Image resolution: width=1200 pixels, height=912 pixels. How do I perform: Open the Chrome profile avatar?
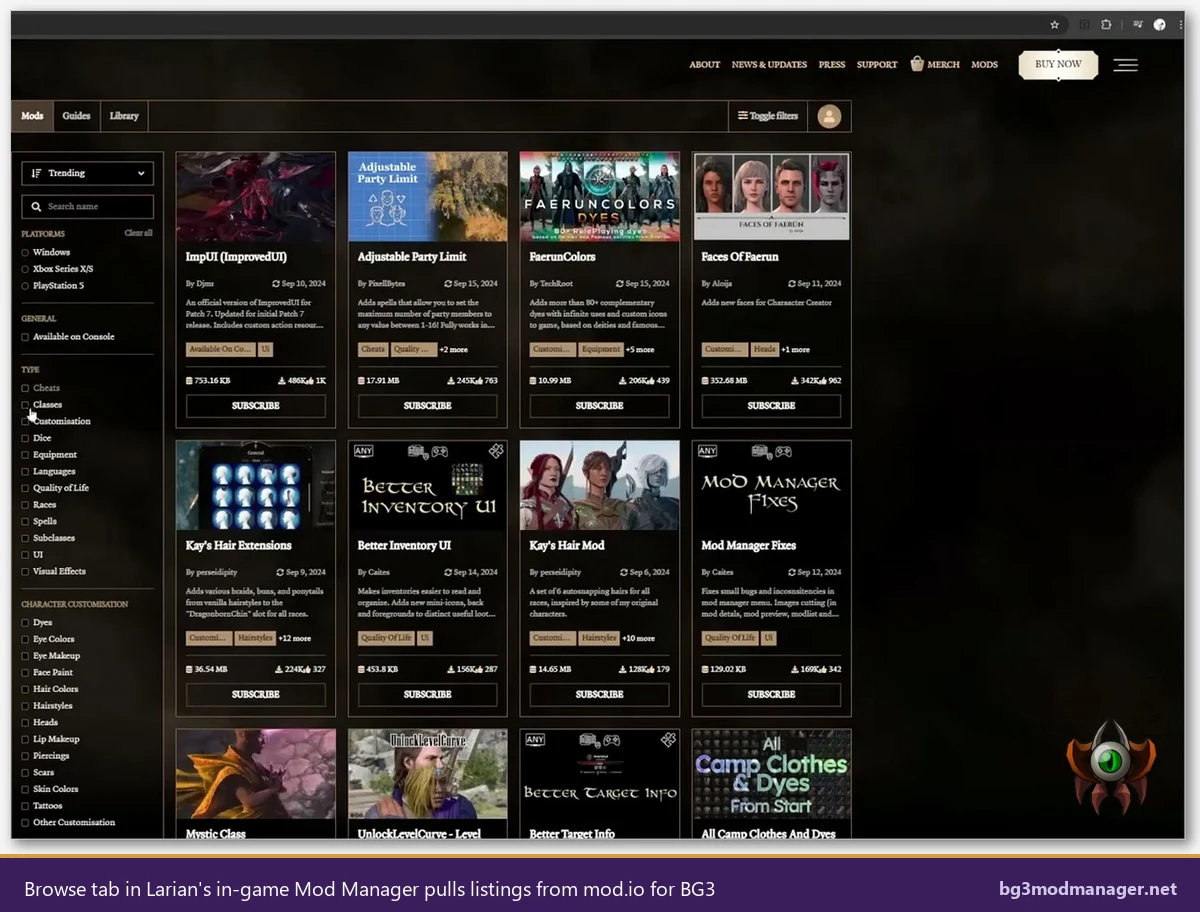1160,24
